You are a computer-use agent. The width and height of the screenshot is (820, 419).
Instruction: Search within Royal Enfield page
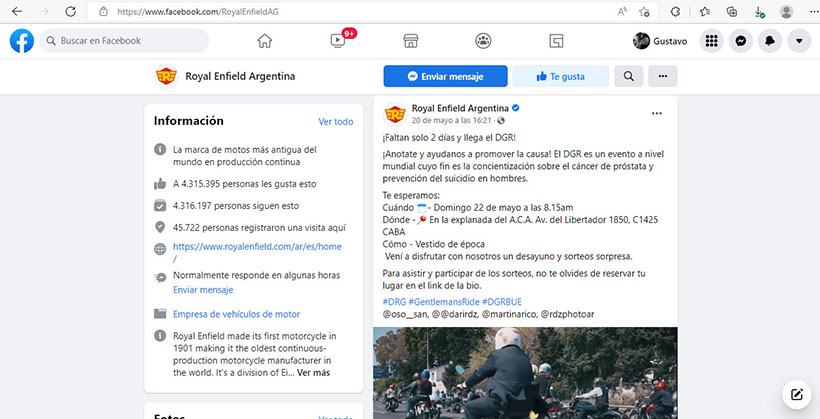coord(628,76)
